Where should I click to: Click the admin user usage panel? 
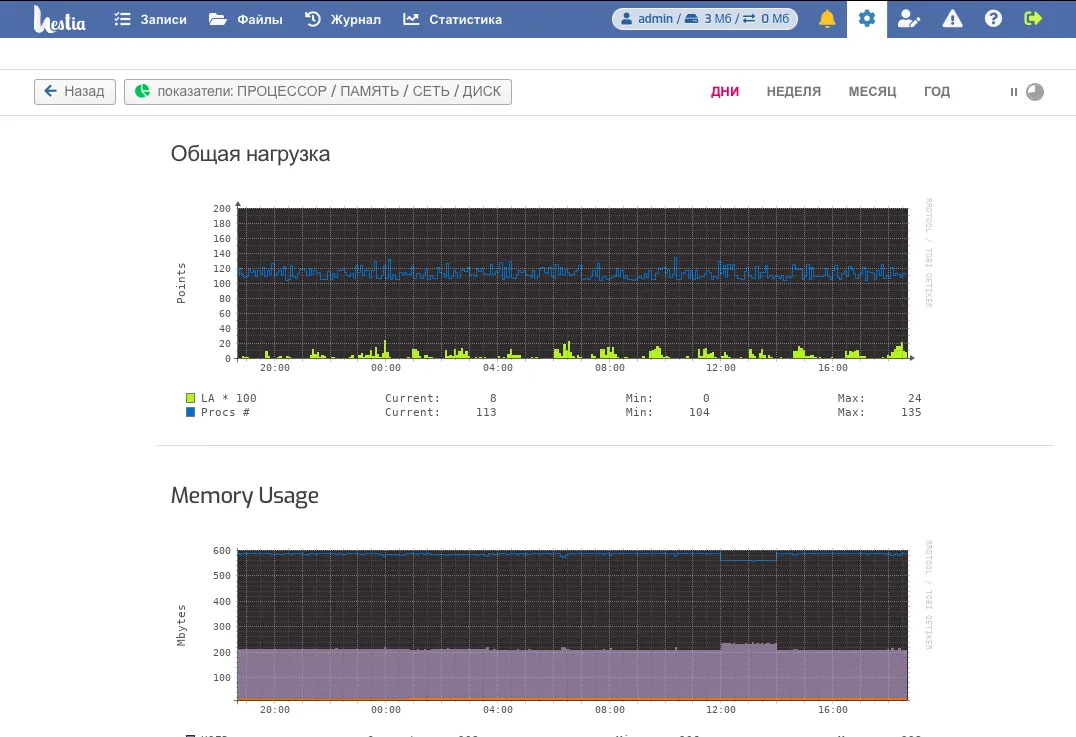pos(705,19)
